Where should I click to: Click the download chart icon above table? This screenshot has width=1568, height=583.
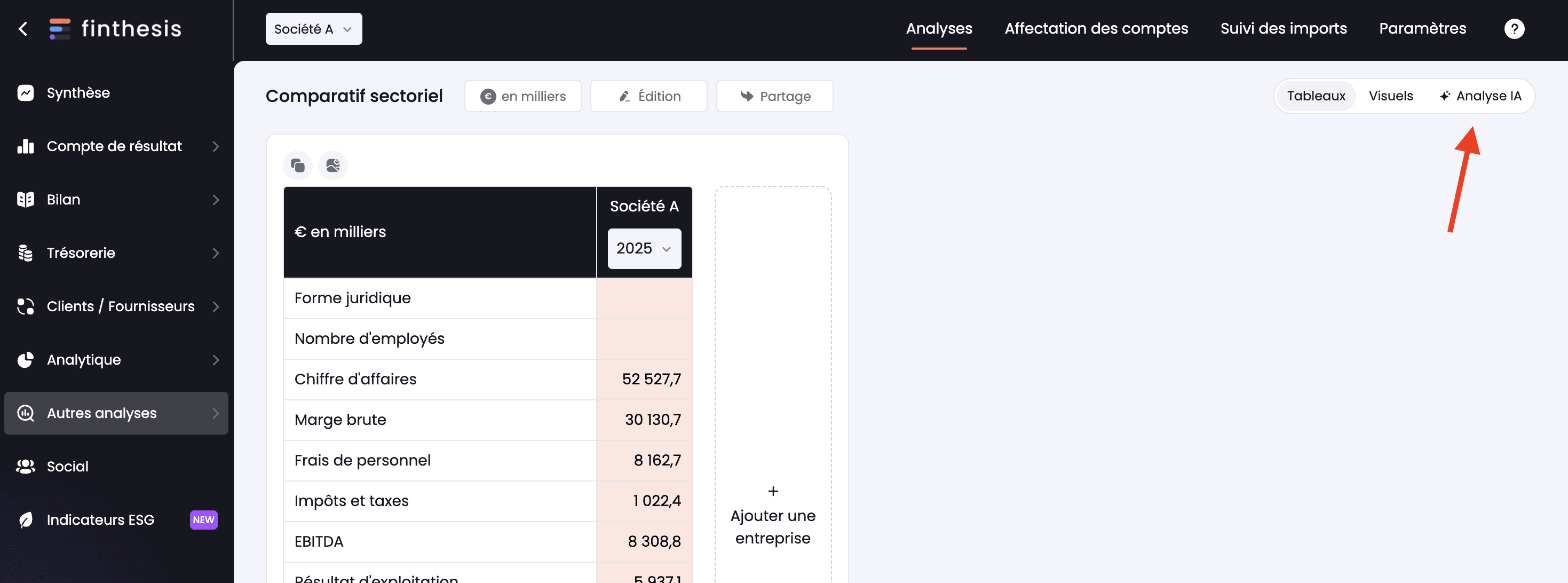click(x=333, y=165)
